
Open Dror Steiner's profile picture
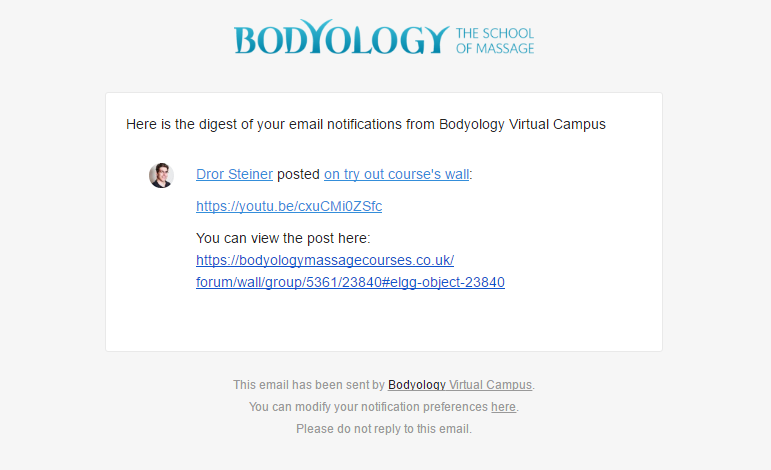pyautogui.click(x=161, y=175)
